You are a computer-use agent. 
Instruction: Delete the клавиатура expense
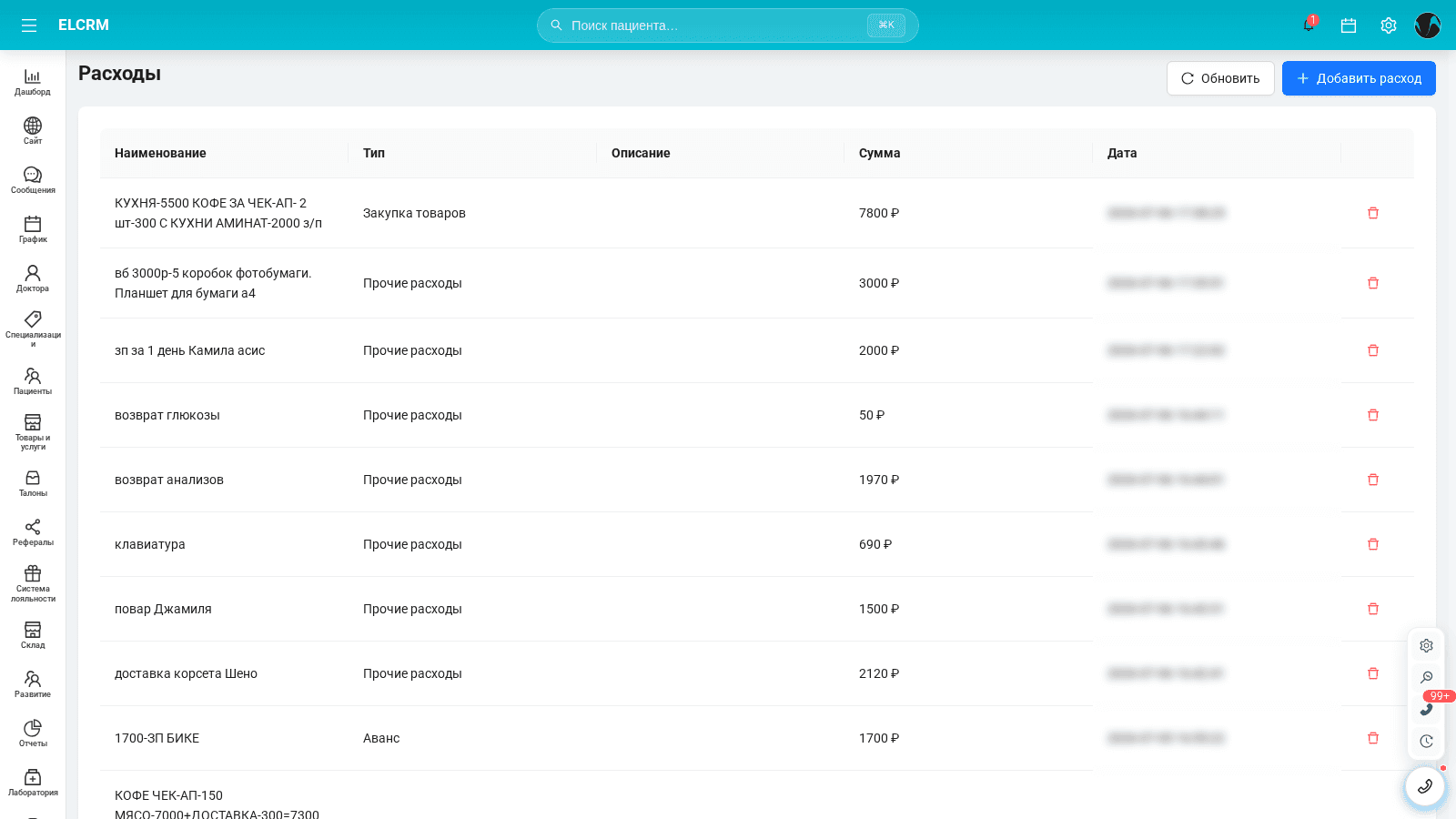(1373, 544)
